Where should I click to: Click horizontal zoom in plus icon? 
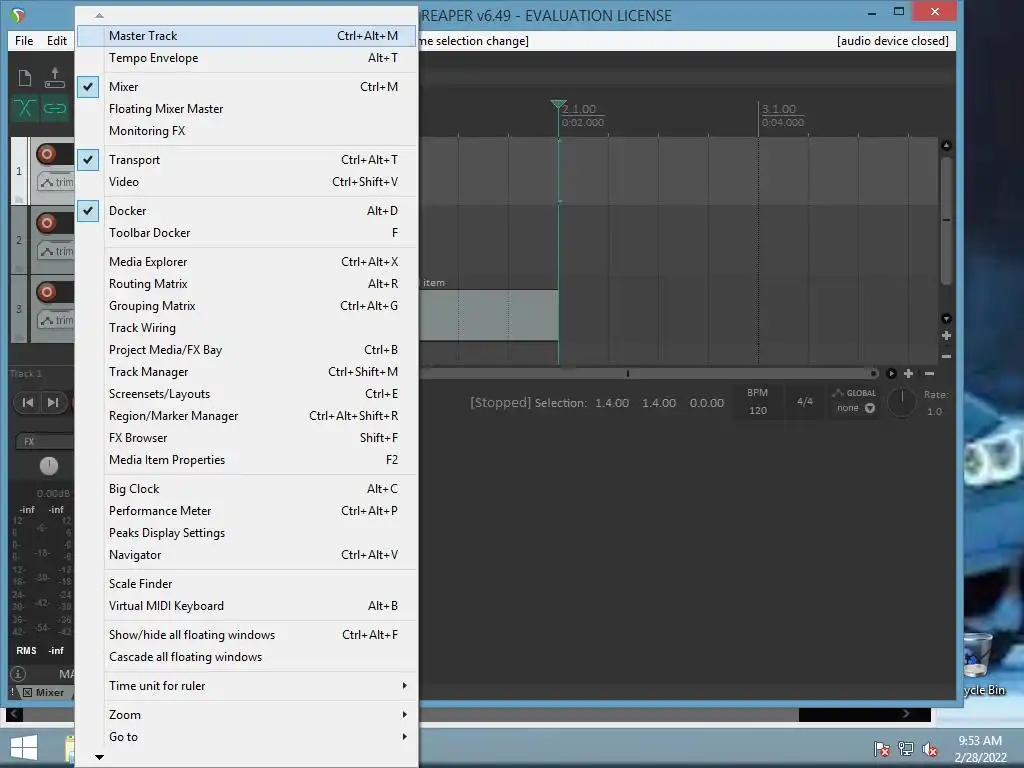[908, 374]
